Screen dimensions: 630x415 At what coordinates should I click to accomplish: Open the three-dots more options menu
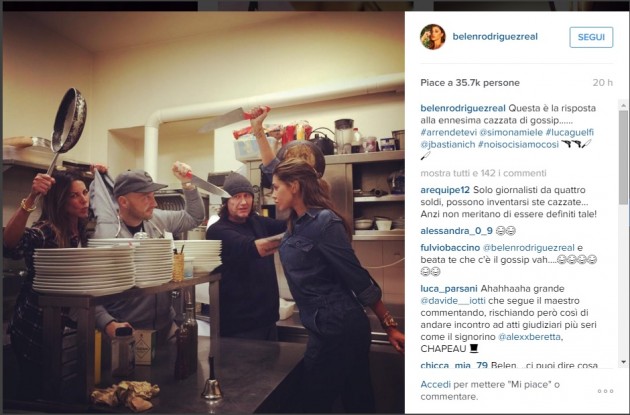605,391
